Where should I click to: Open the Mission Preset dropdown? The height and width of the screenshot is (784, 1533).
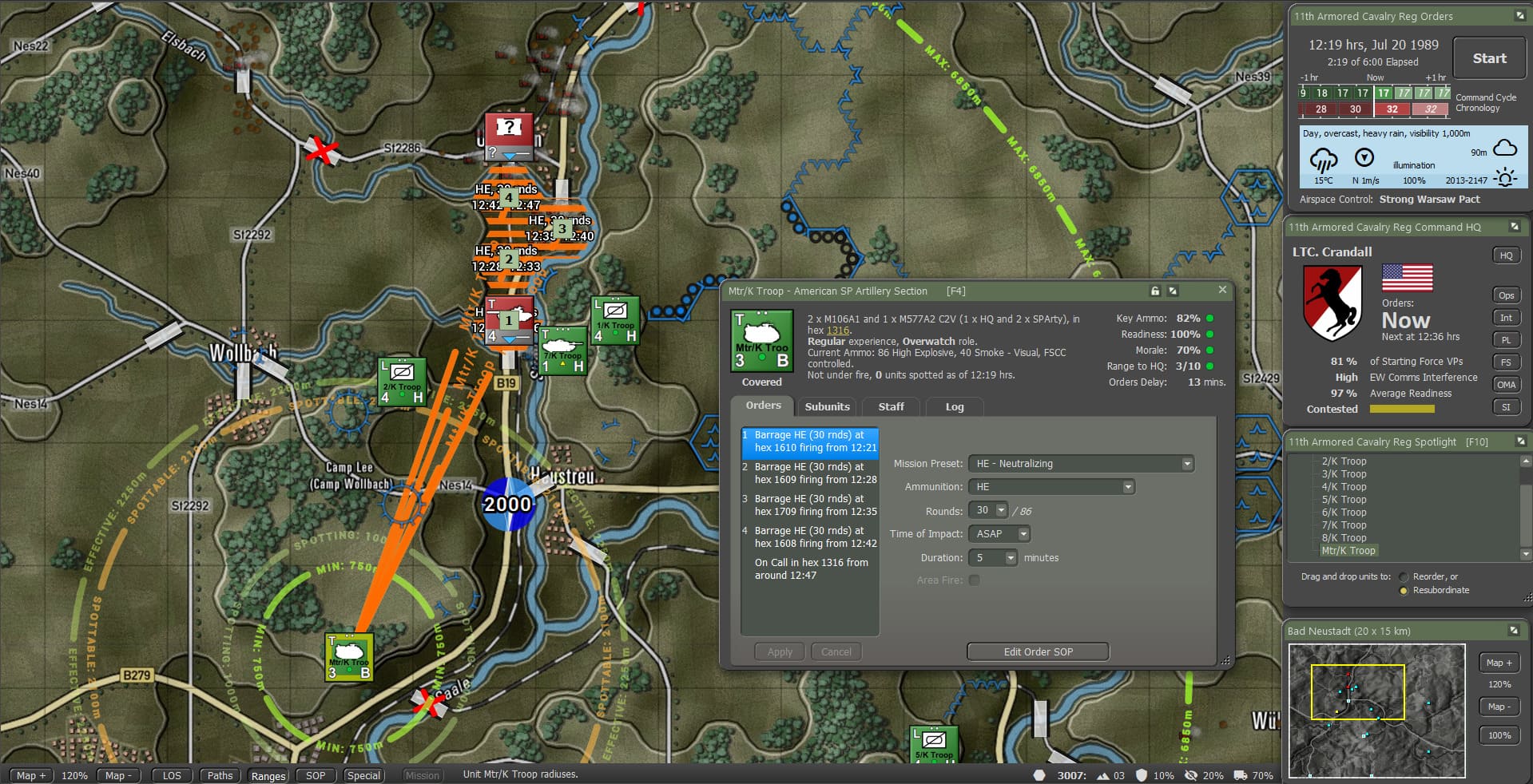(x=1187, y=464)
